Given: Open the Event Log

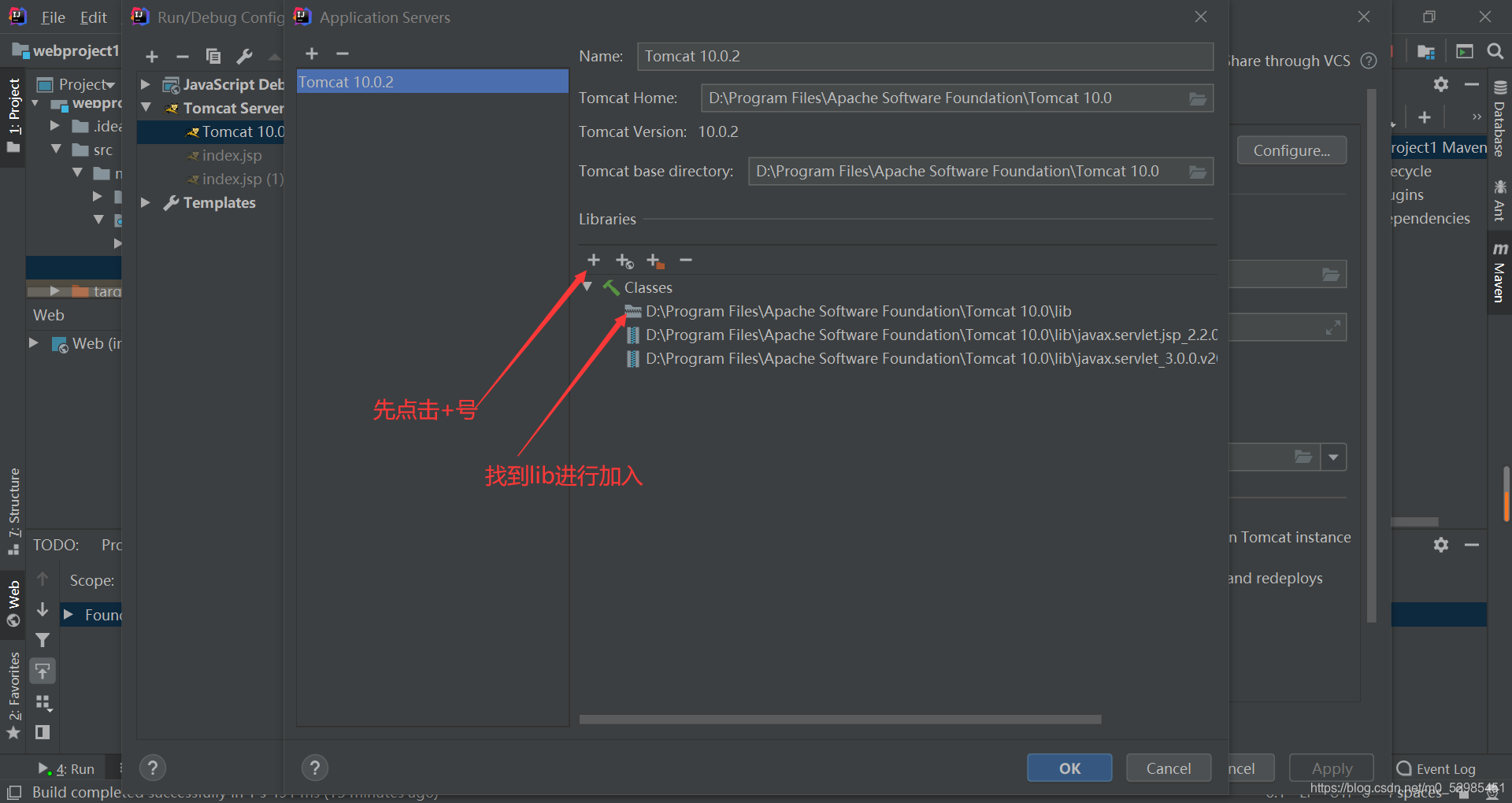Looking at the screenshot, I should (x=1436, y=769).
